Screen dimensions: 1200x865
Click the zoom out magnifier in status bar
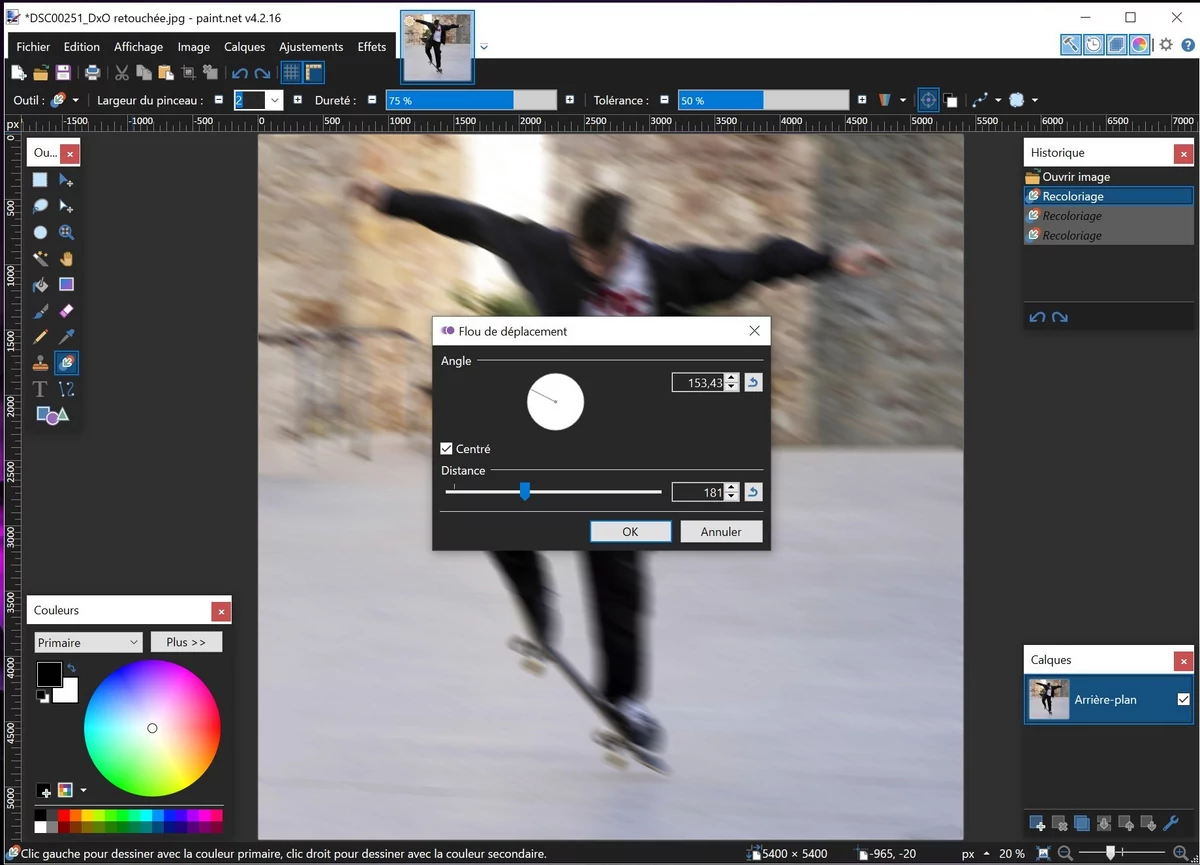coord(1066,854)
